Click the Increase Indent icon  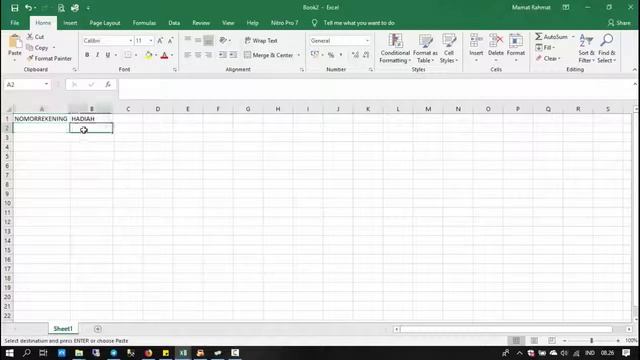tap(233, 55)
